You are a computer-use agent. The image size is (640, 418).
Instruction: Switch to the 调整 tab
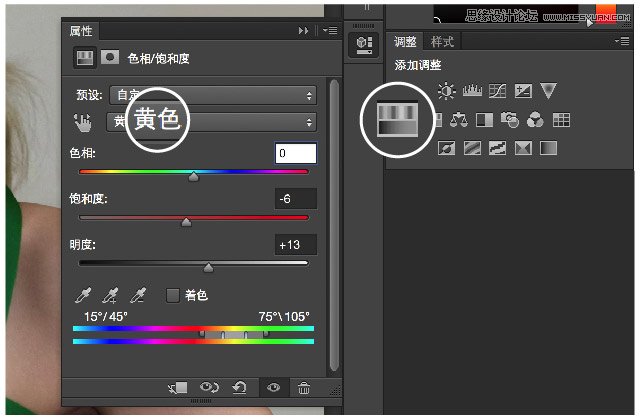(405, 41)
